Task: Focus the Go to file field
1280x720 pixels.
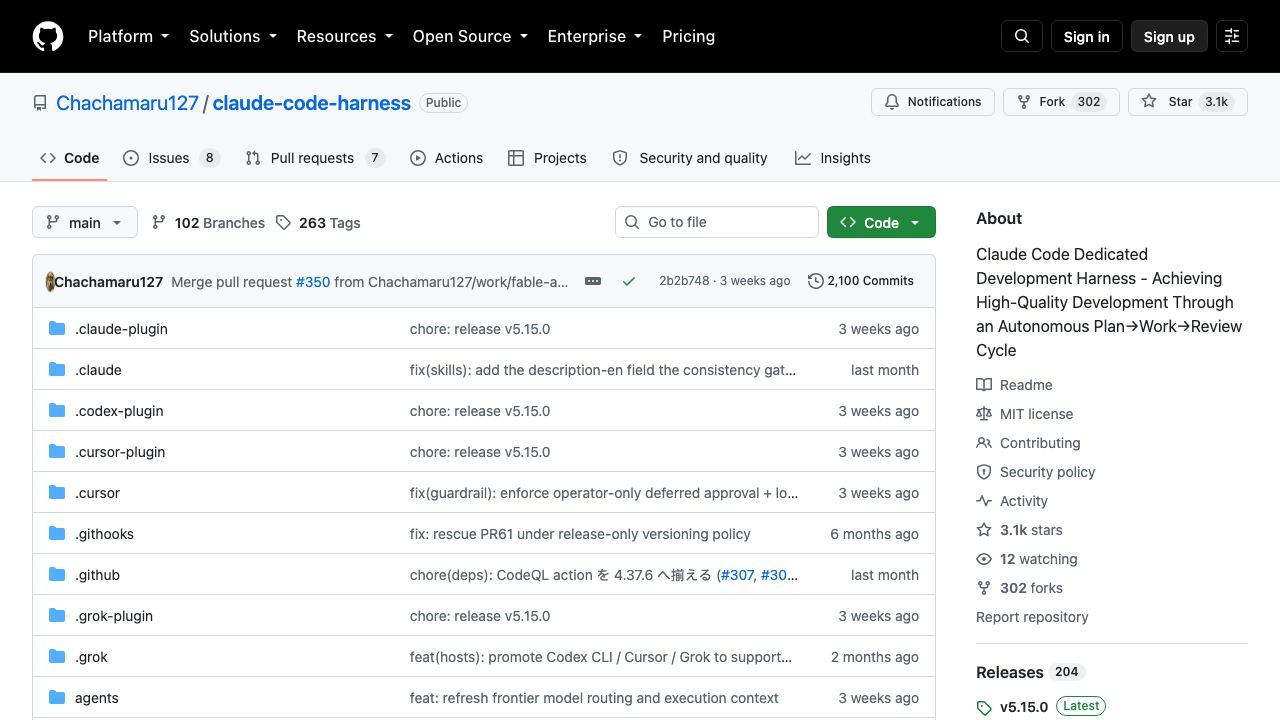Action: tap(717, 222)
